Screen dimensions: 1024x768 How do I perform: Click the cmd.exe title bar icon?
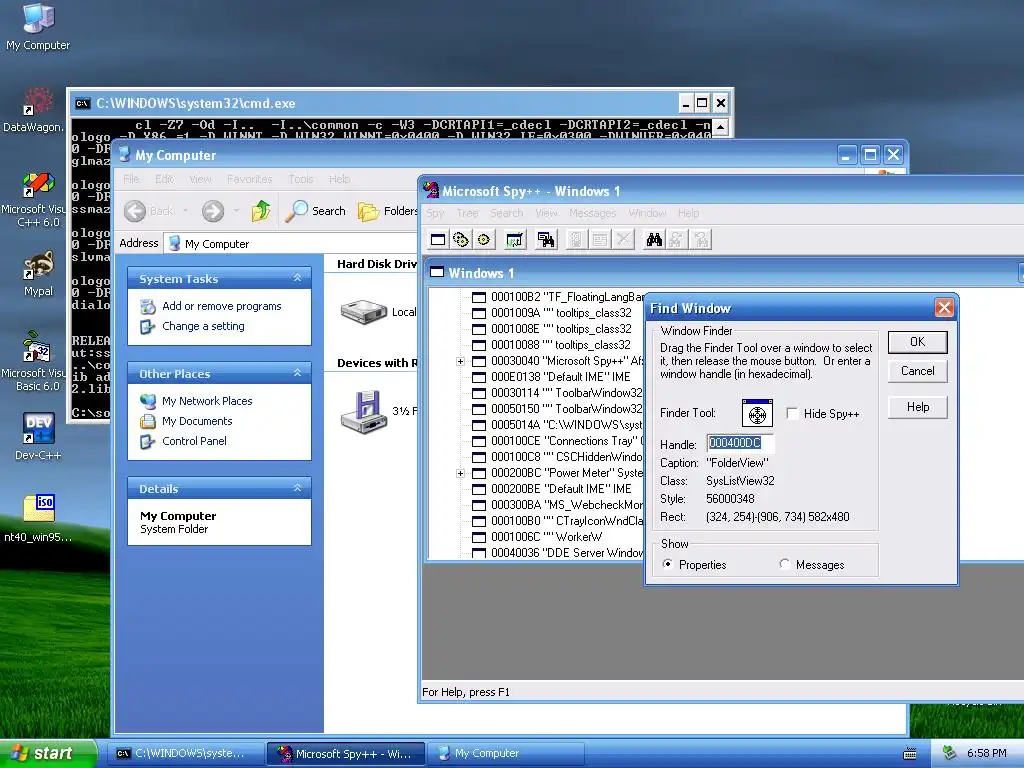coord(82,103)
